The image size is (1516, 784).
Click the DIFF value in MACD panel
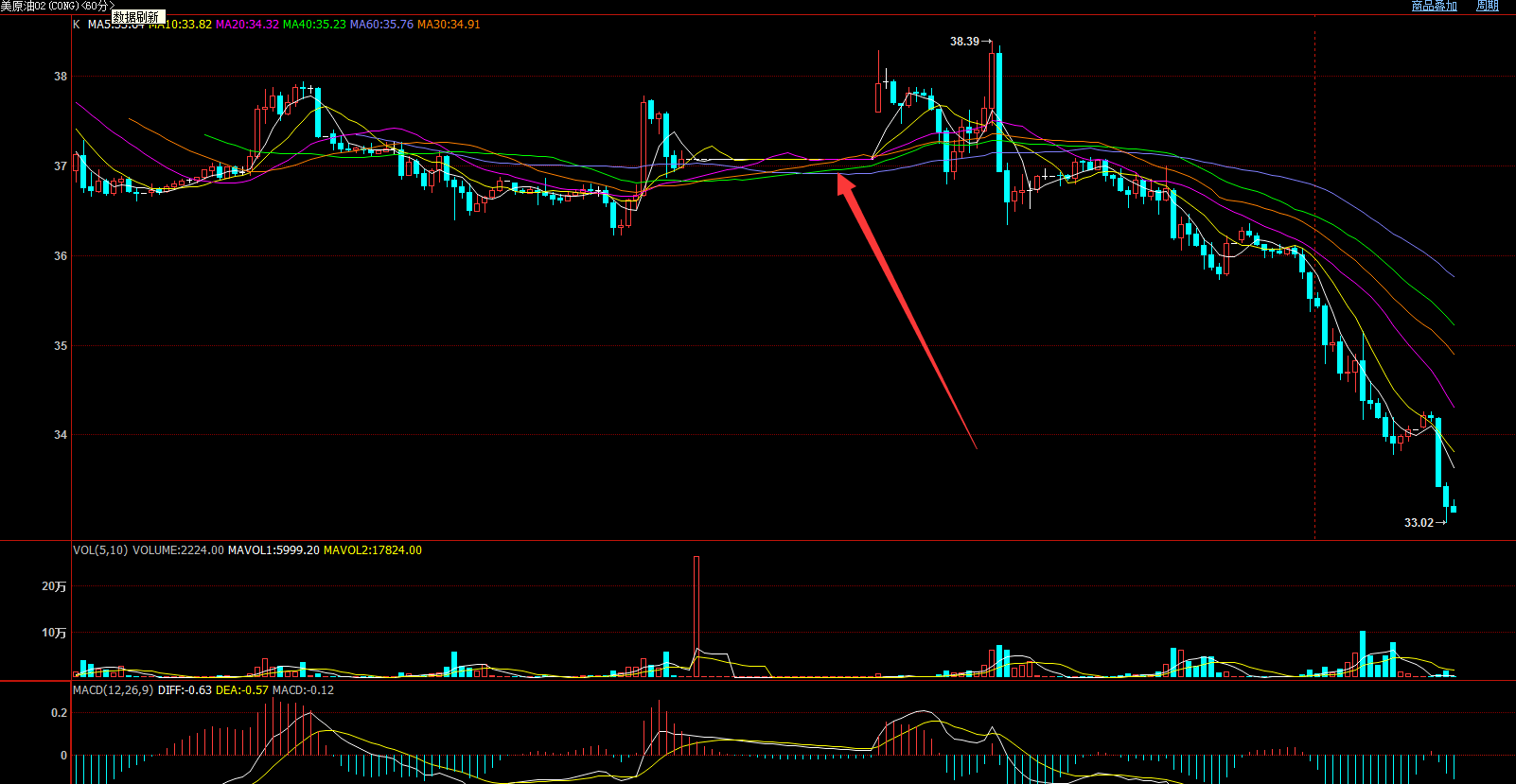pos(185,690)
